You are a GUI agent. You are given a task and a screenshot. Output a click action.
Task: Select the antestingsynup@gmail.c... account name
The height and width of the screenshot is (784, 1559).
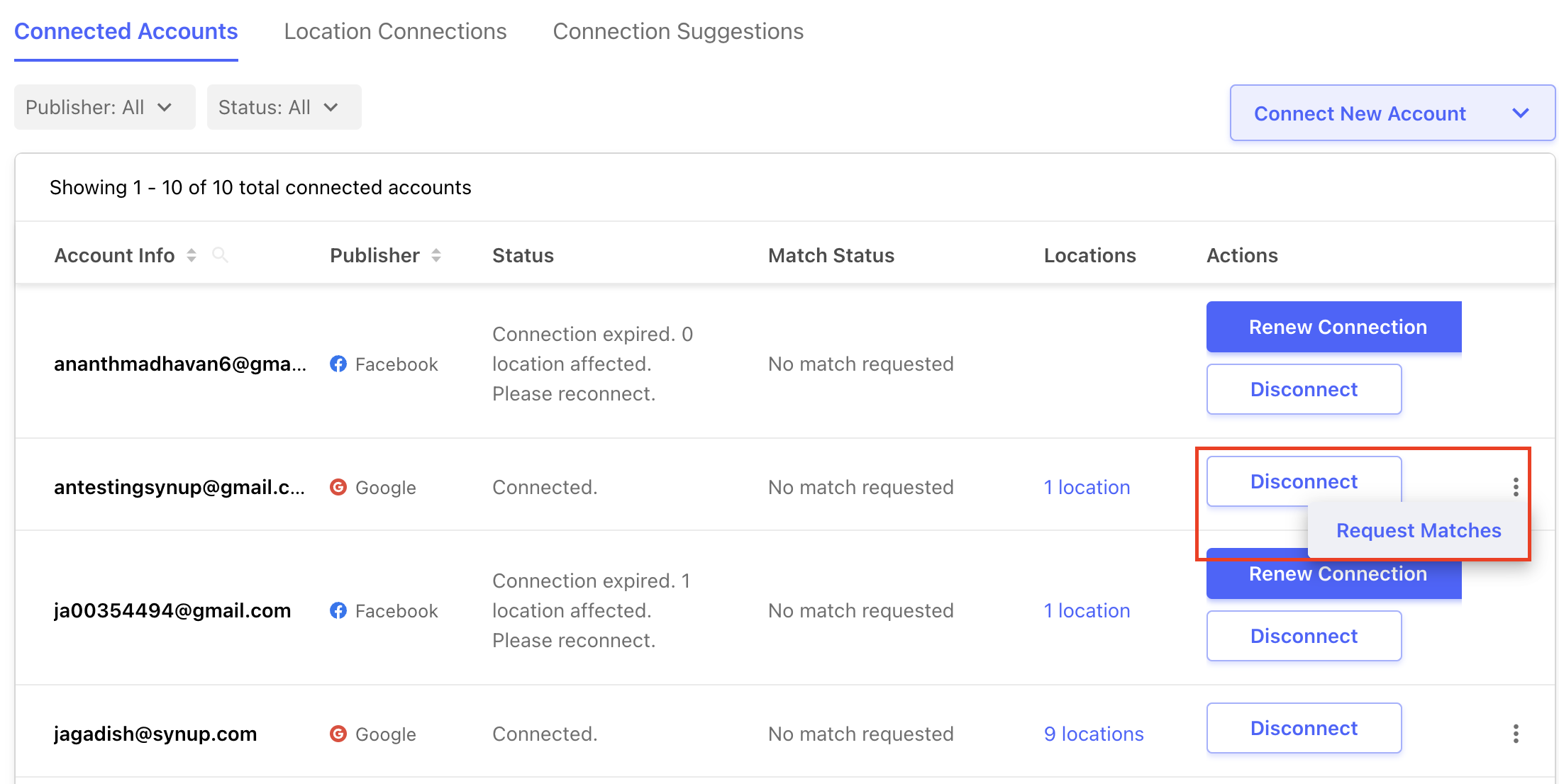(x=179, y=487)
